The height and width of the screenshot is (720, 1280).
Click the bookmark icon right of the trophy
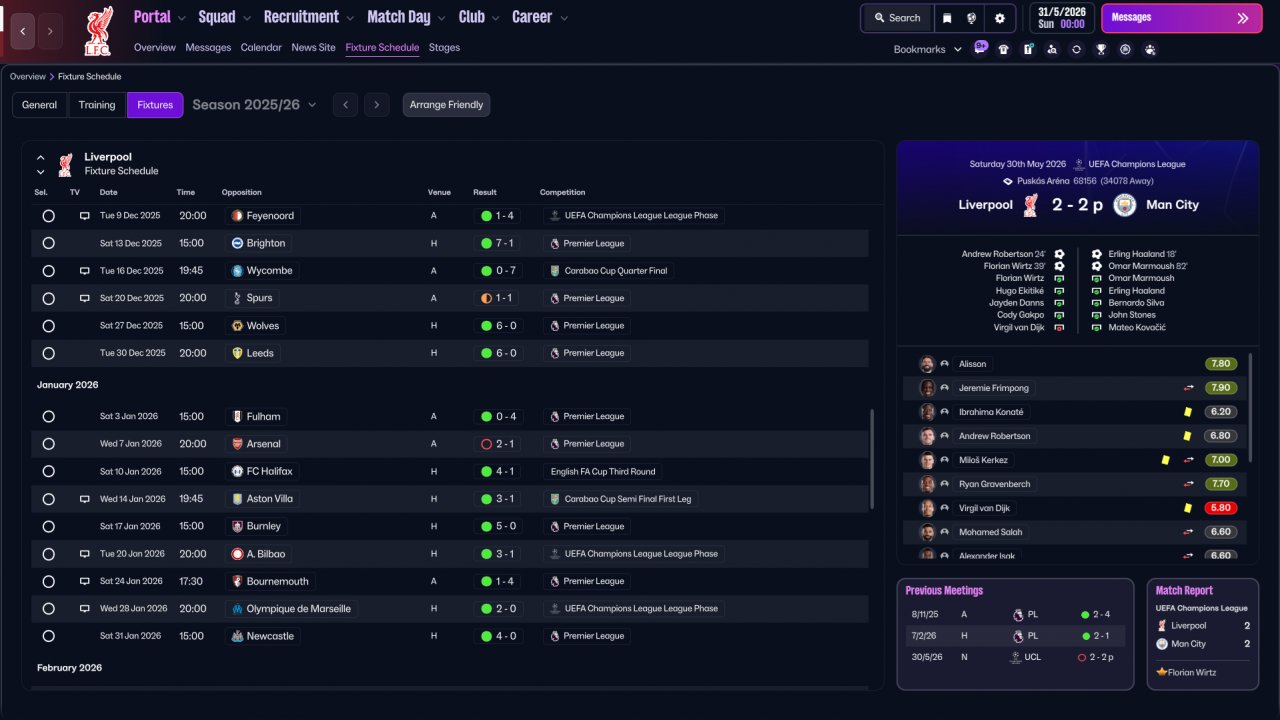pos(1125,49)
